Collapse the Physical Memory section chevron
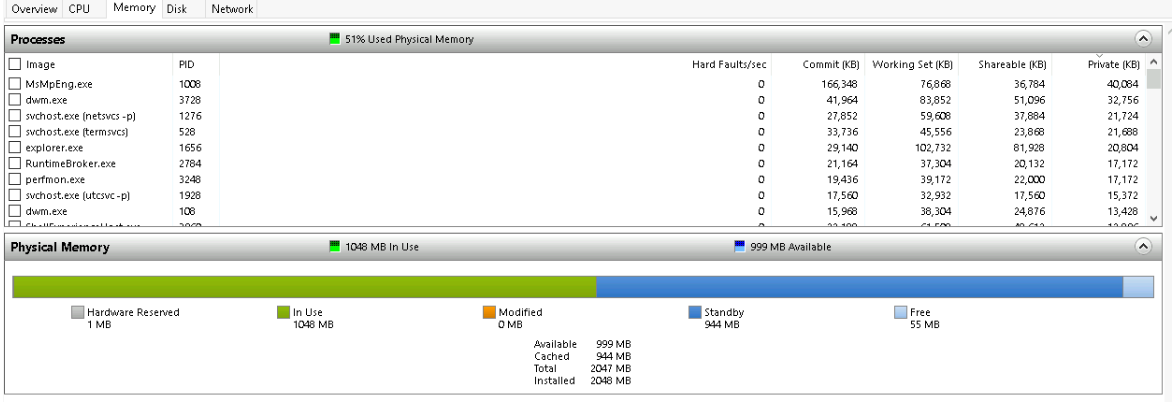The image size is (1172, 406). (1143, 246)
